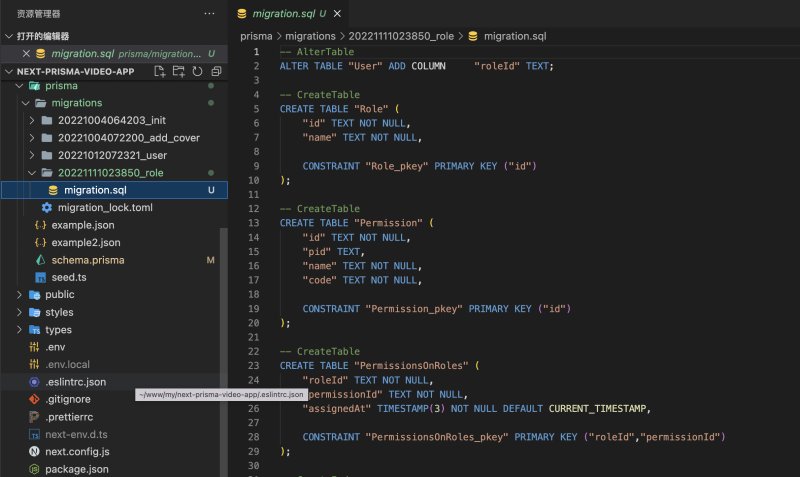Viewport: 800px width, 477px height.
Task: Open the explorer more actions ellipsis
Action: coord(209,14)
